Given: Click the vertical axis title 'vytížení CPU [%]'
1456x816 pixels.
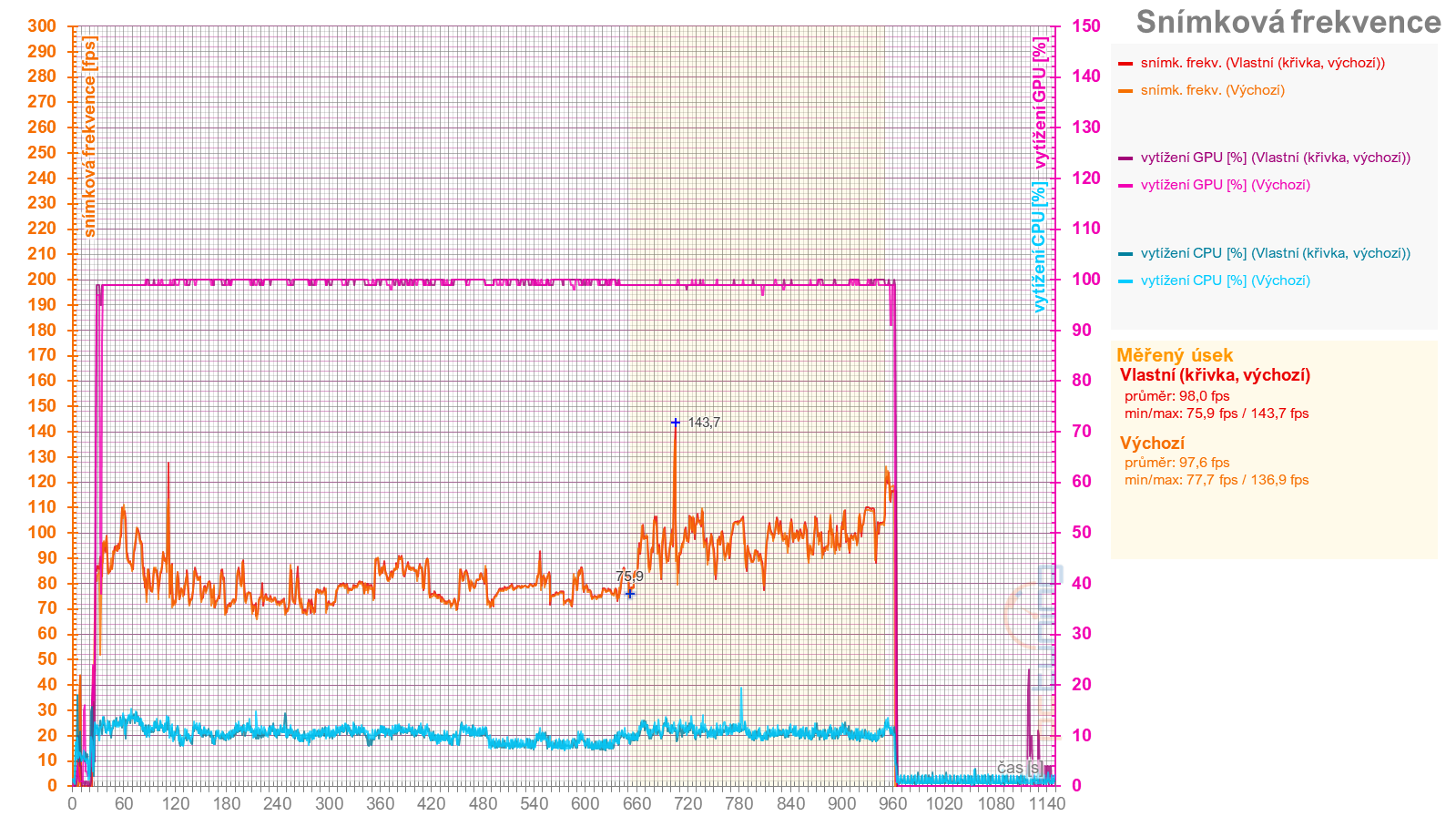Looking at the screenshot, I should coord(1040,247).
